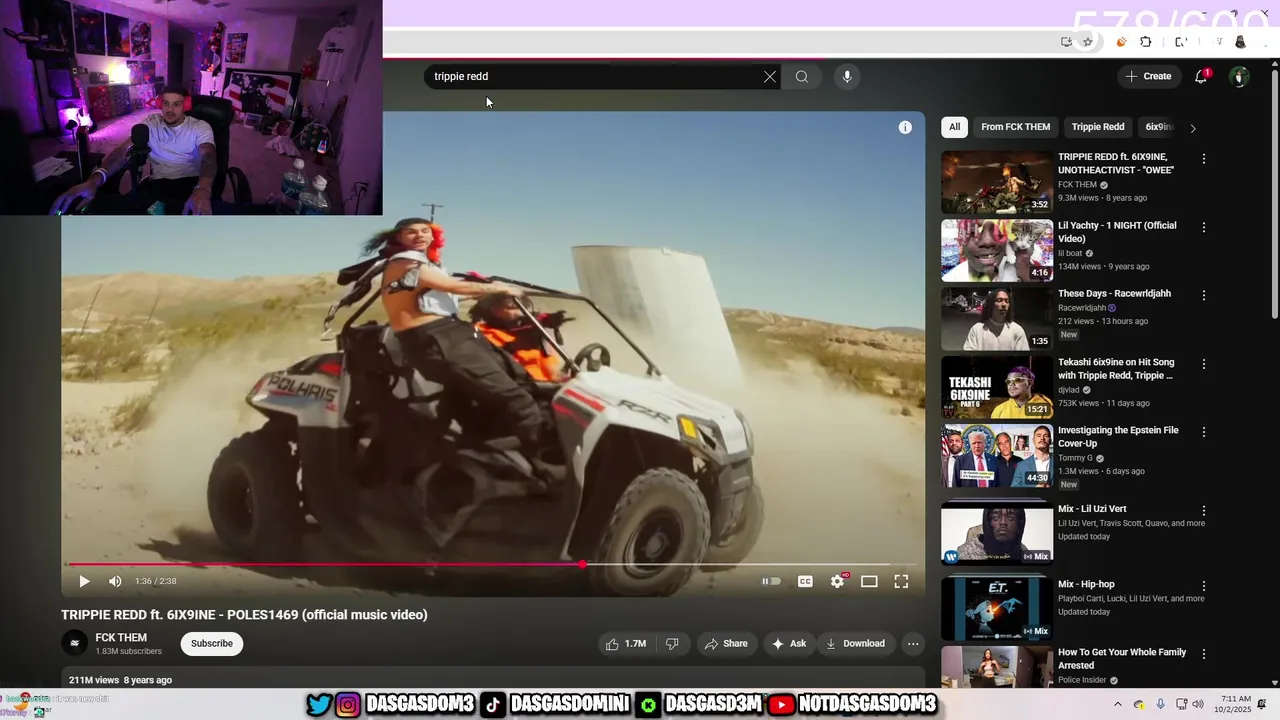Screen dimensions: 1280x720
Task: Search with your voice microphone
Action: [847, 76]
